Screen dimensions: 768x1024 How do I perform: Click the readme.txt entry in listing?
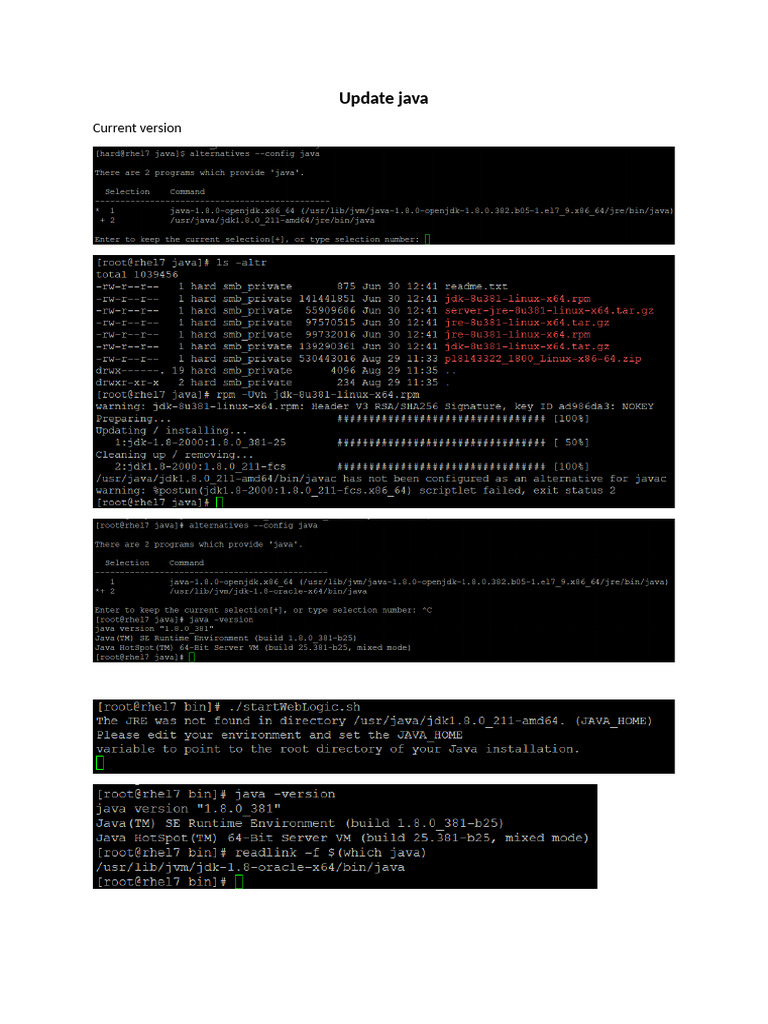[476, 286]
